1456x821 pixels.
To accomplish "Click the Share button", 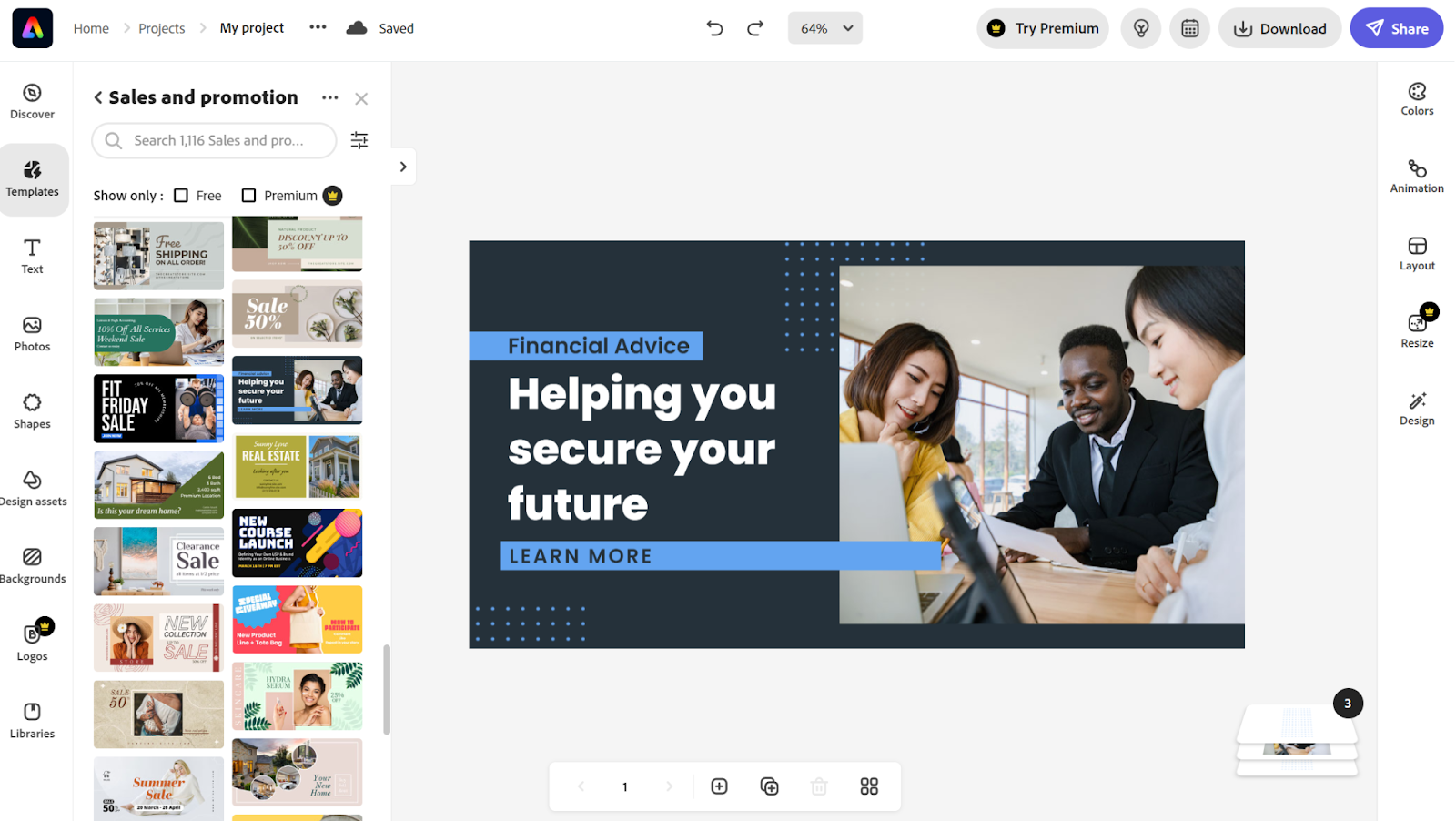I will point(1397,28).
